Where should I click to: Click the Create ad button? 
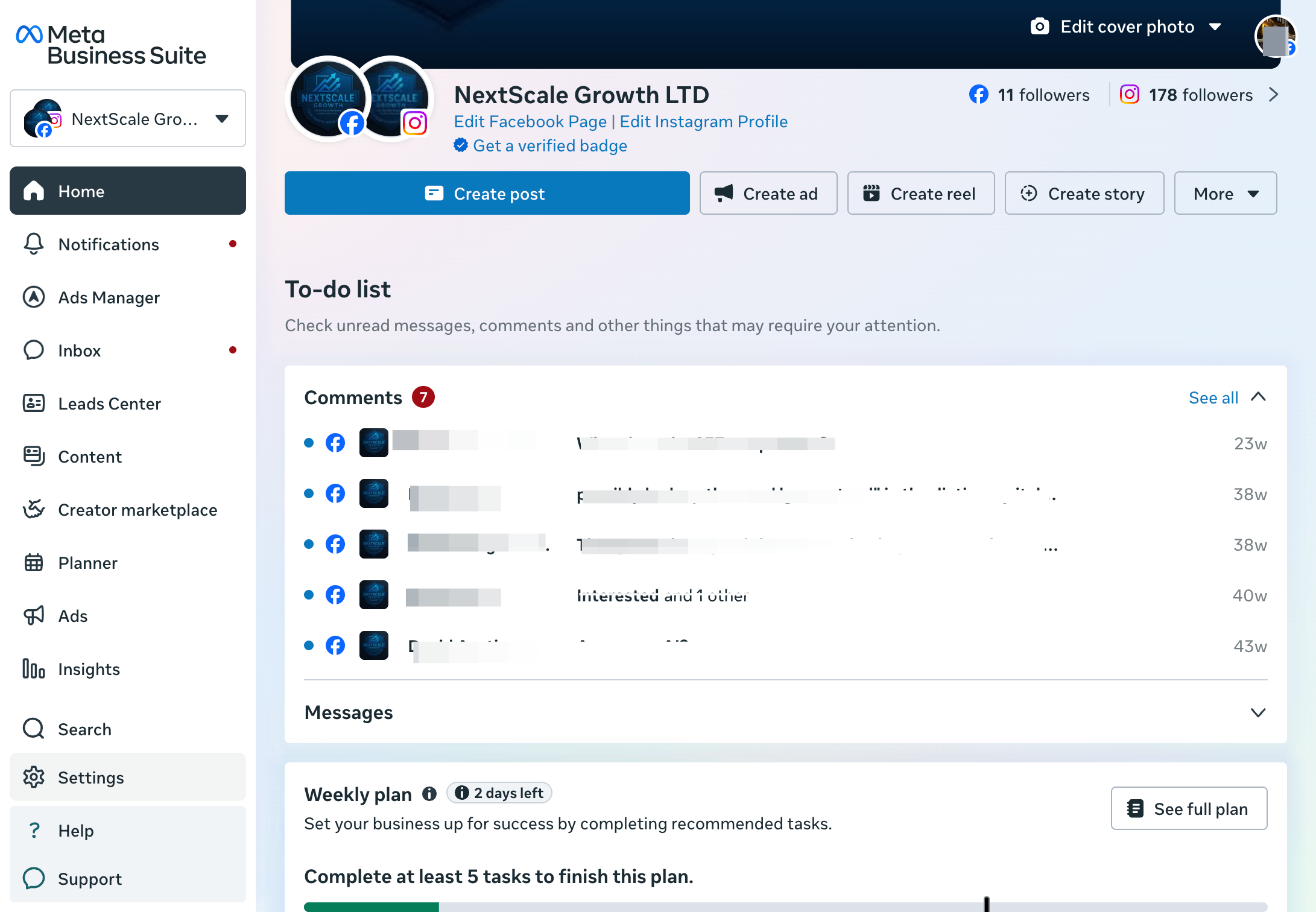768,194
